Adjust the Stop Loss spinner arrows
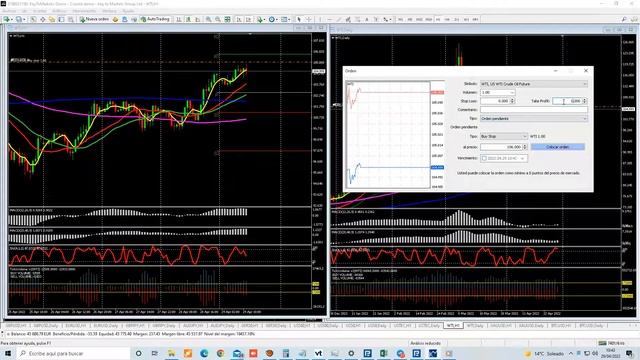This screenshot has width=640, height=360. (512, 101)
